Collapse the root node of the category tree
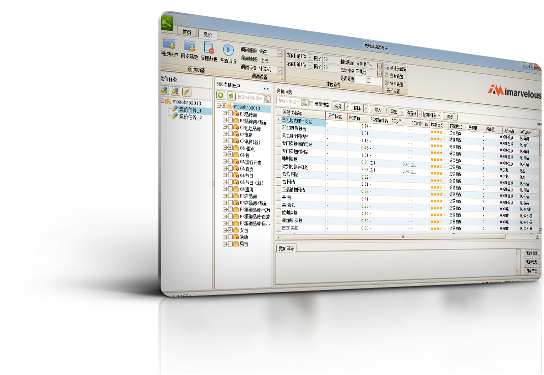This screenshot has width=544, height=375. pyautogui.click(x=219, y=106)
